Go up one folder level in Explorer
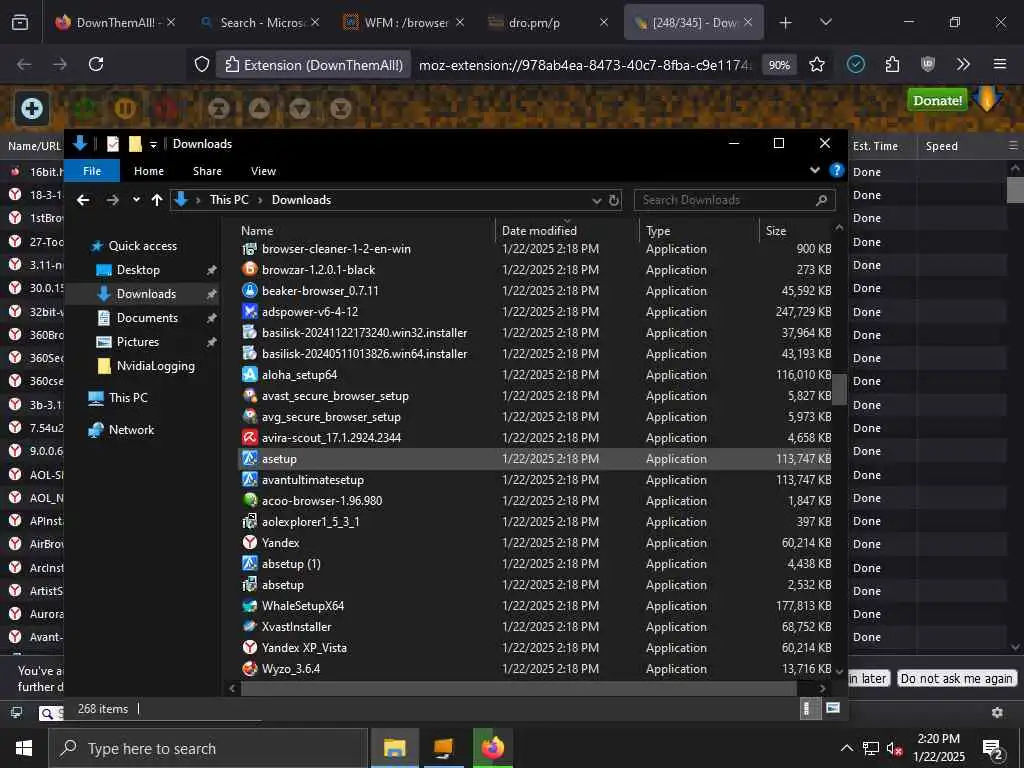Image resolution: width=1024 pixels, height=768 pixels. tap(157, 200)
